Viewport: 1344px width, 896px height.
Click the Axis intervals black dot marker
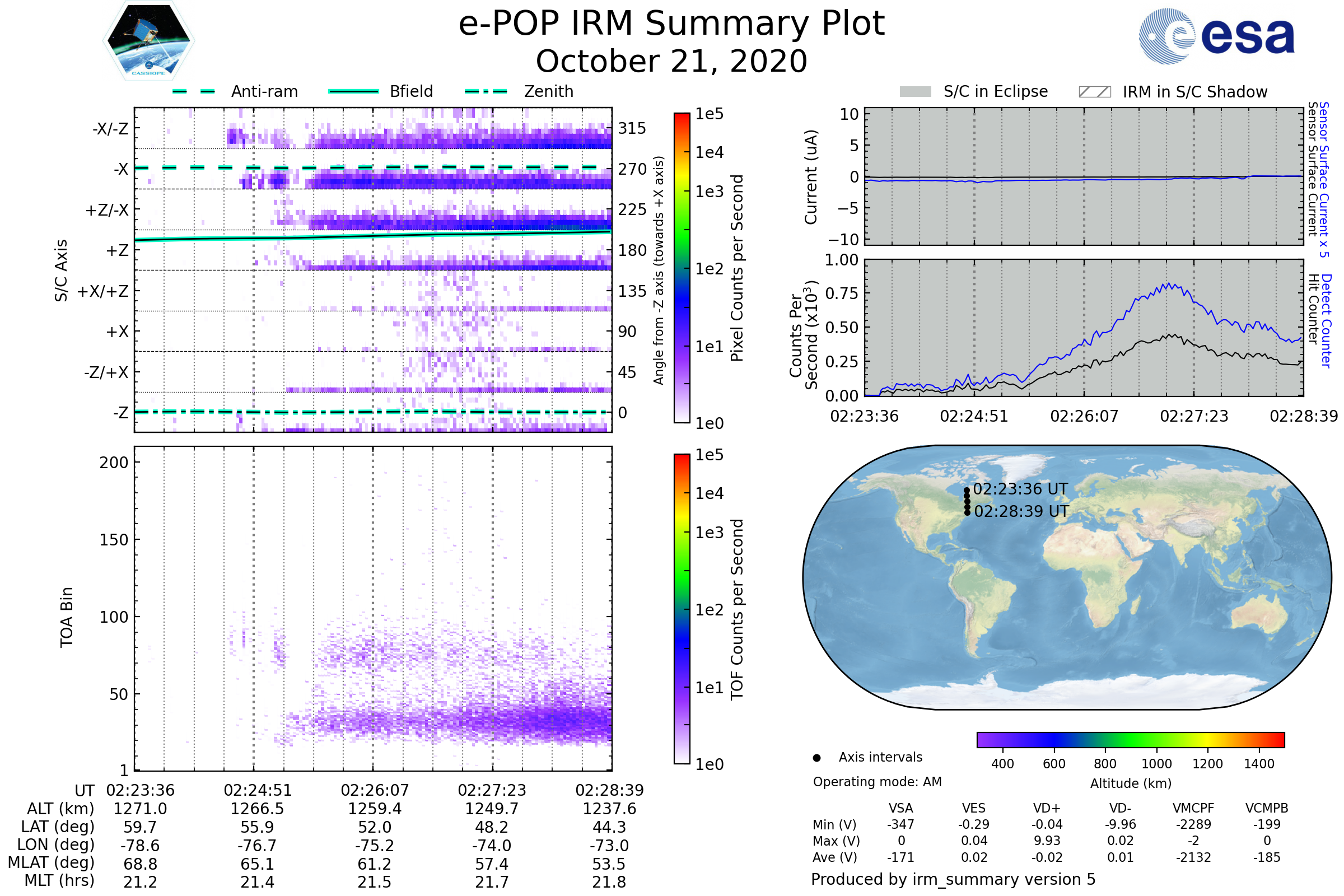[x=816, y=758]
